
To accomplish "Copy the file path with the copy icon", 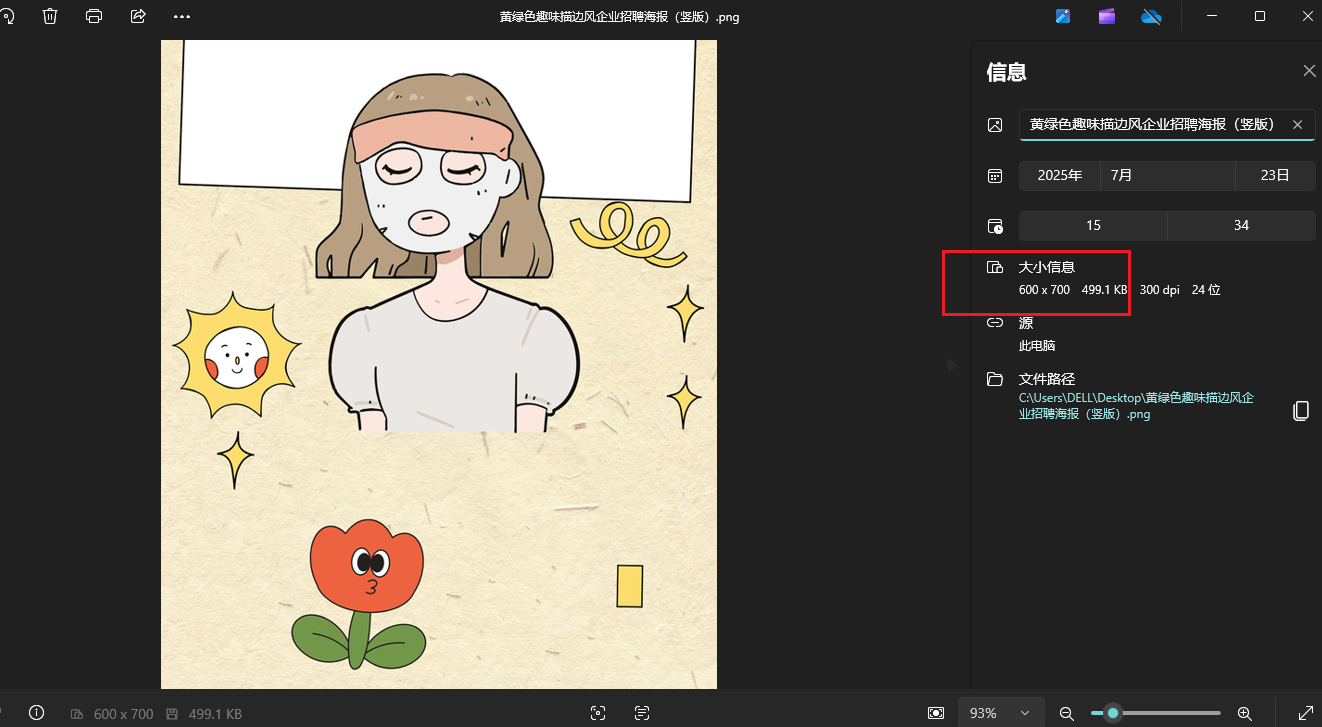I will point(1300,410).
